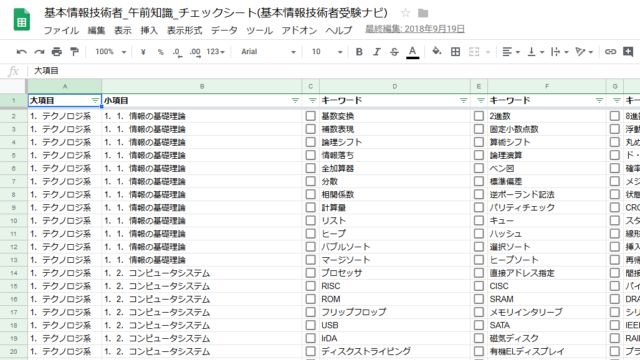Open the text color picker
640x360 pixels.
(x=413, y=52)
